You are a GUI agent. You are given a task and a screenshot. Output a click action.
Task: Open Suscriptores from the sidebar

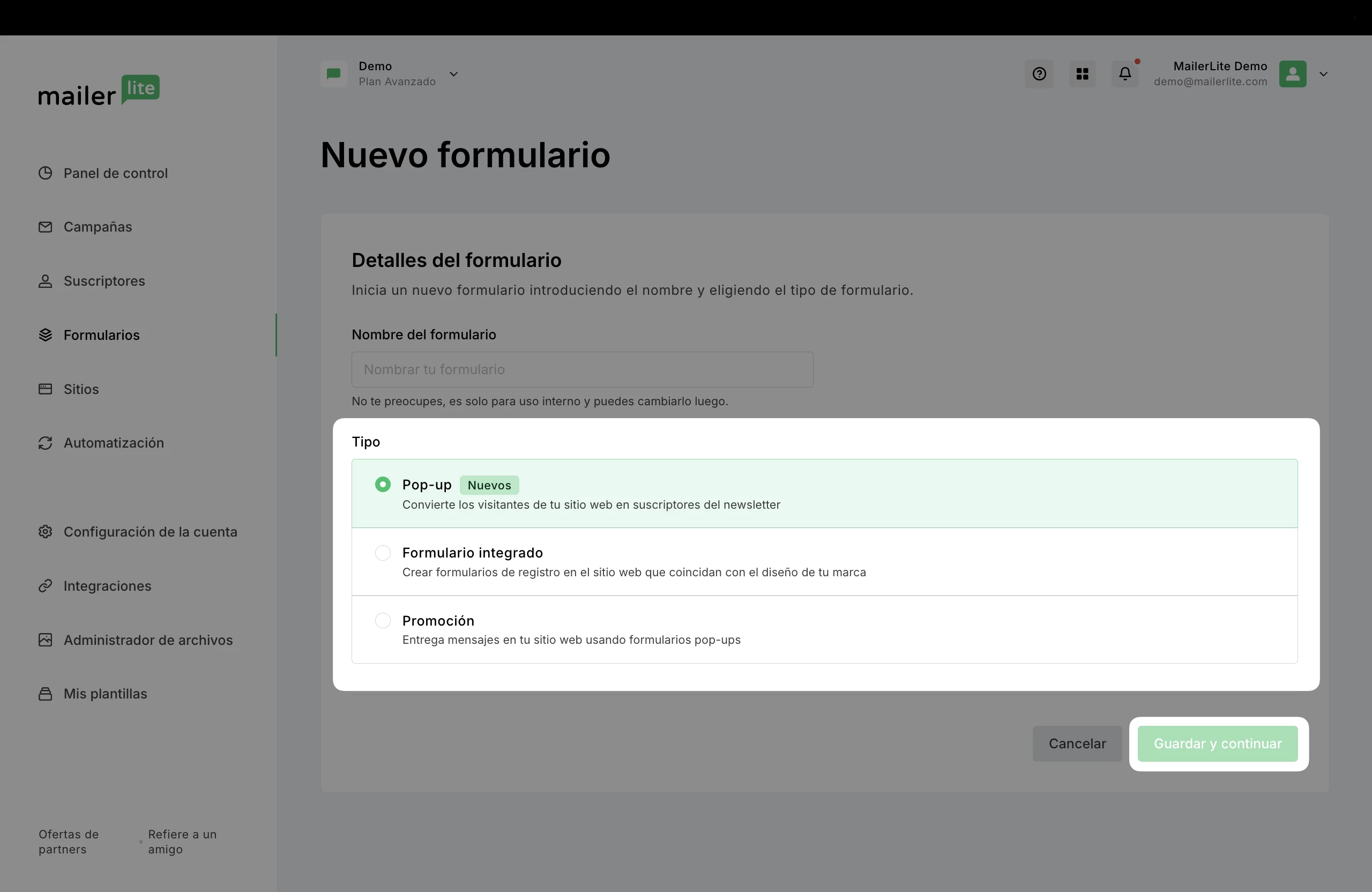(x=104, y=281)
